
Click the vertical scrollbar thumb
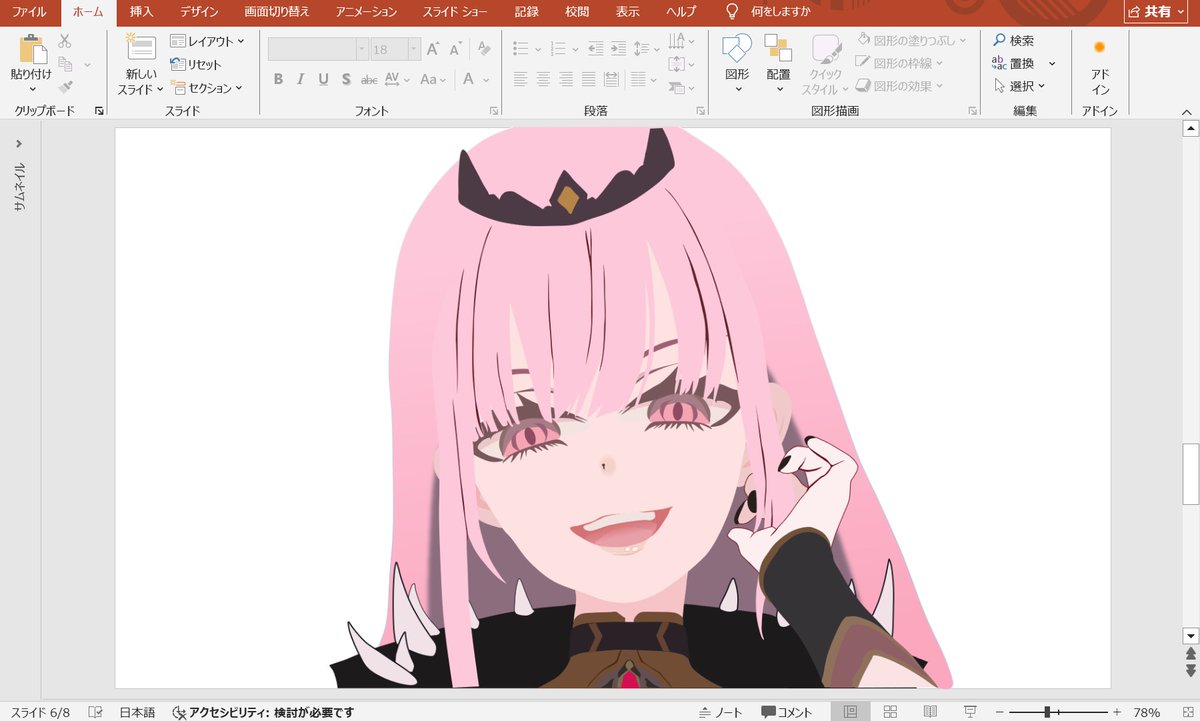1190,474
